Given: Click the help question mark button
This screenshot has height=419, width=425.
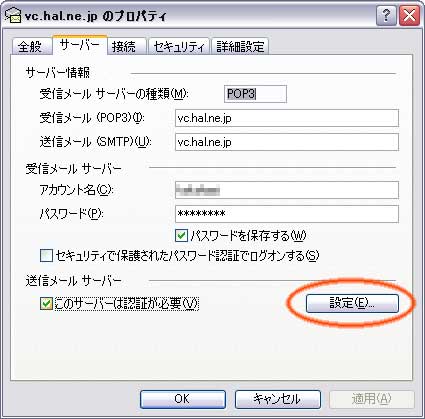Looking at the screenshot, I should tap(386, 16).
